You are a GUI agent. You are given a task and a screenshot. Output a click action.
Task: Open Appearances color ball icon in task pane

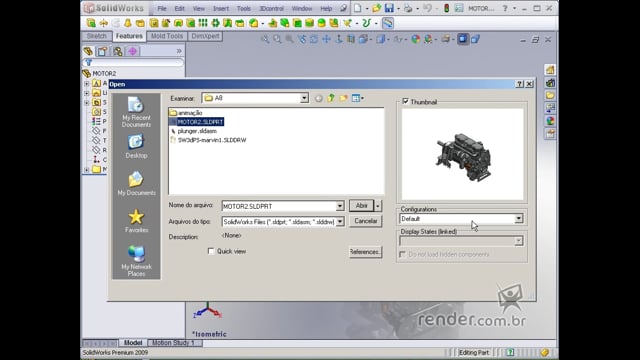[550, 121]
